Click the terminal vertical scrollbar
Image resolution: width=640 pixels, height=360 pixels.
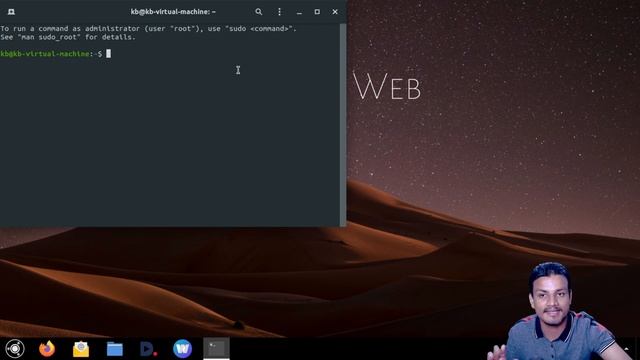[343, 124]
